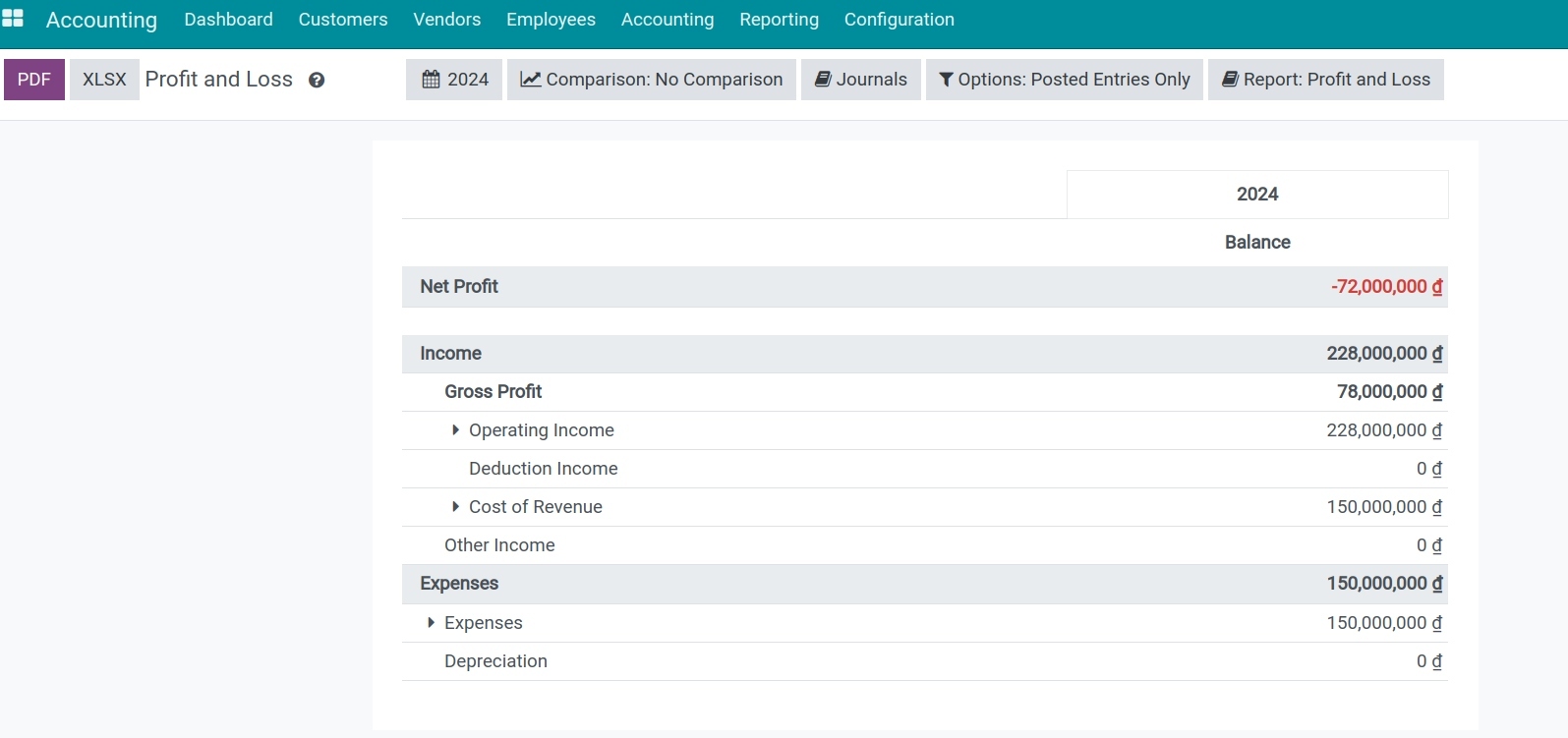The width and height of the screenshot is (1568, 738).
Task: Expand the Expenses sub-row arrow
Action: 431,623
